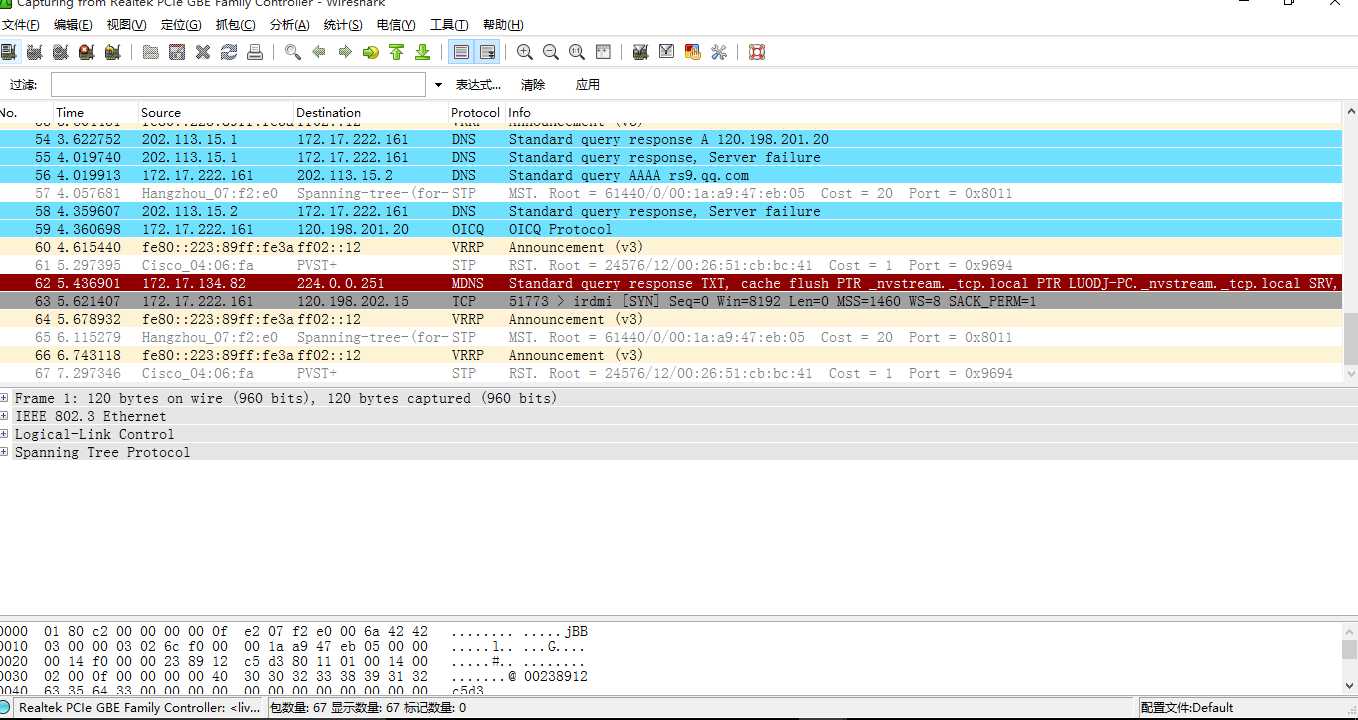Zoom out packet text icon
The height and width of the screenshot is (720, 1358).
[x=551, y=52]
